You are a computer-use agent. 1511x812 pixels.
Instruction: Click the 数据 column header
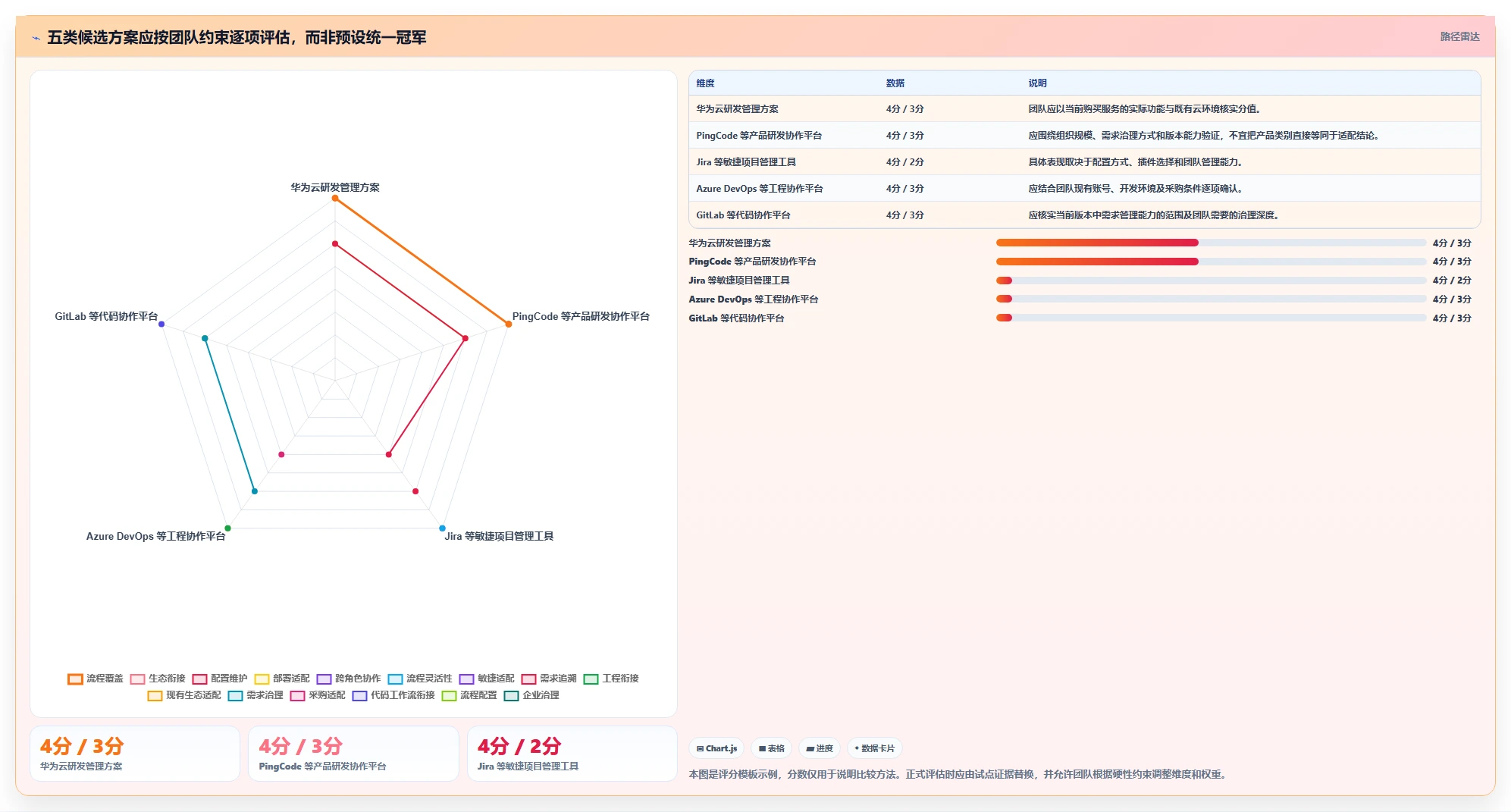point(895,83)
